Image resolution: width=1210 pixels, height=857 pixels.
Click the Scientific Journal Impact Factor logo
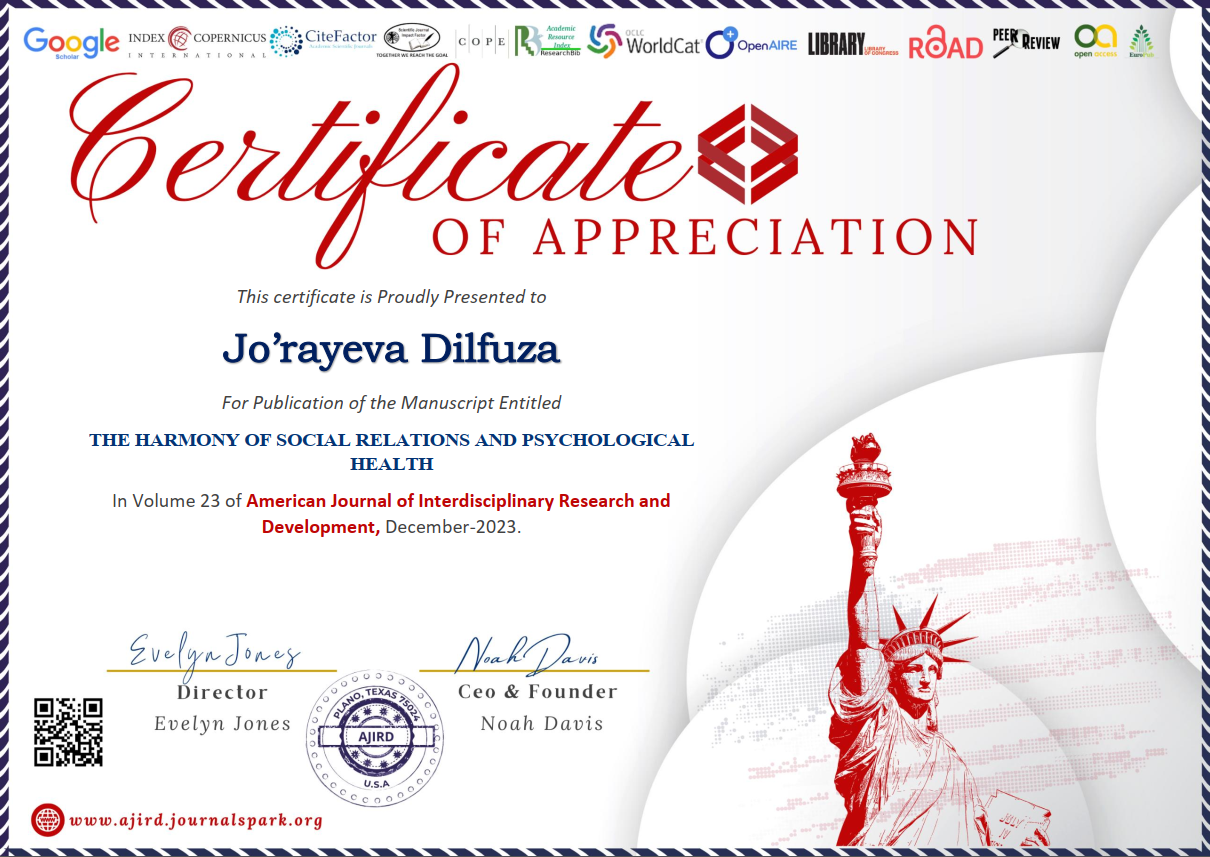coord(414,40)
